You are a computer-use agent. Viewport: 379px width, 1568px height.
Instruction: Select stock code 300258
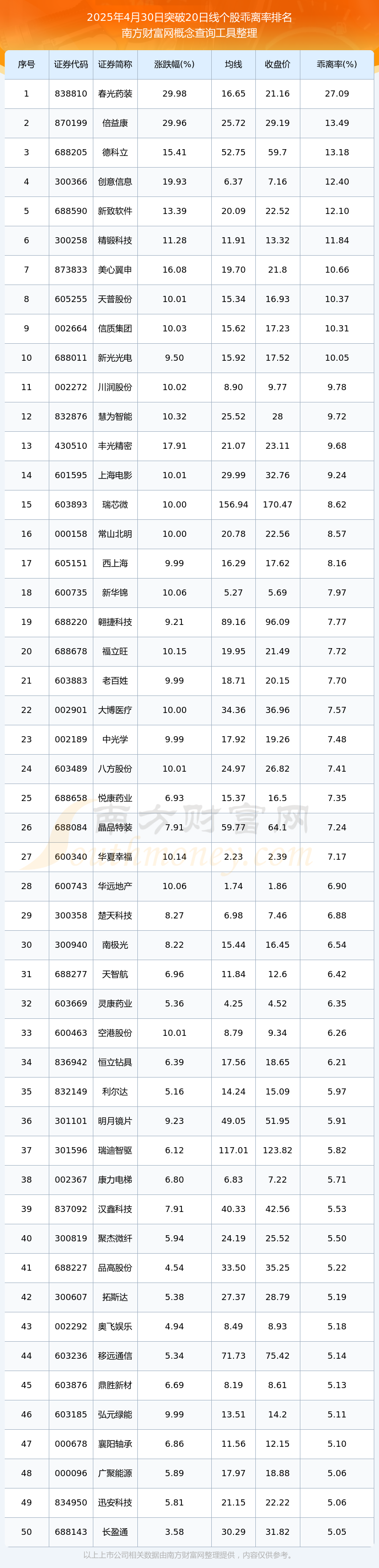coord(71,241)
